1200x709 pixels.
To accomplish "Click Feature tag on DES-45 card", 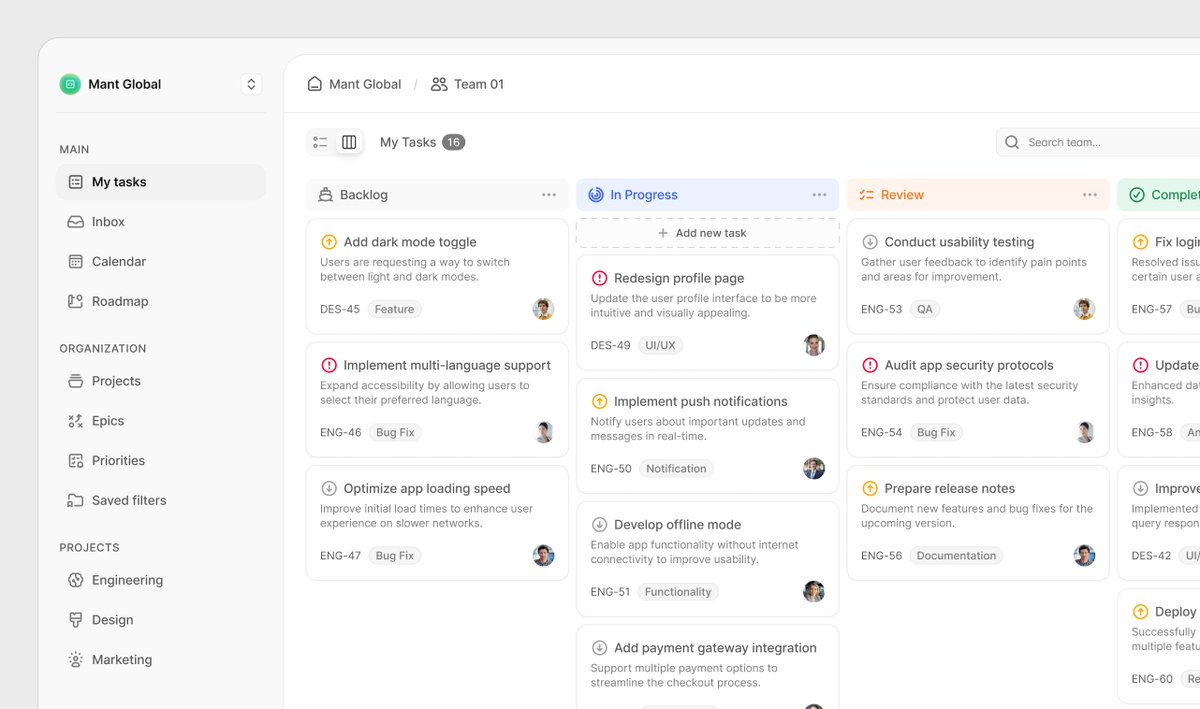I will 394,309.
